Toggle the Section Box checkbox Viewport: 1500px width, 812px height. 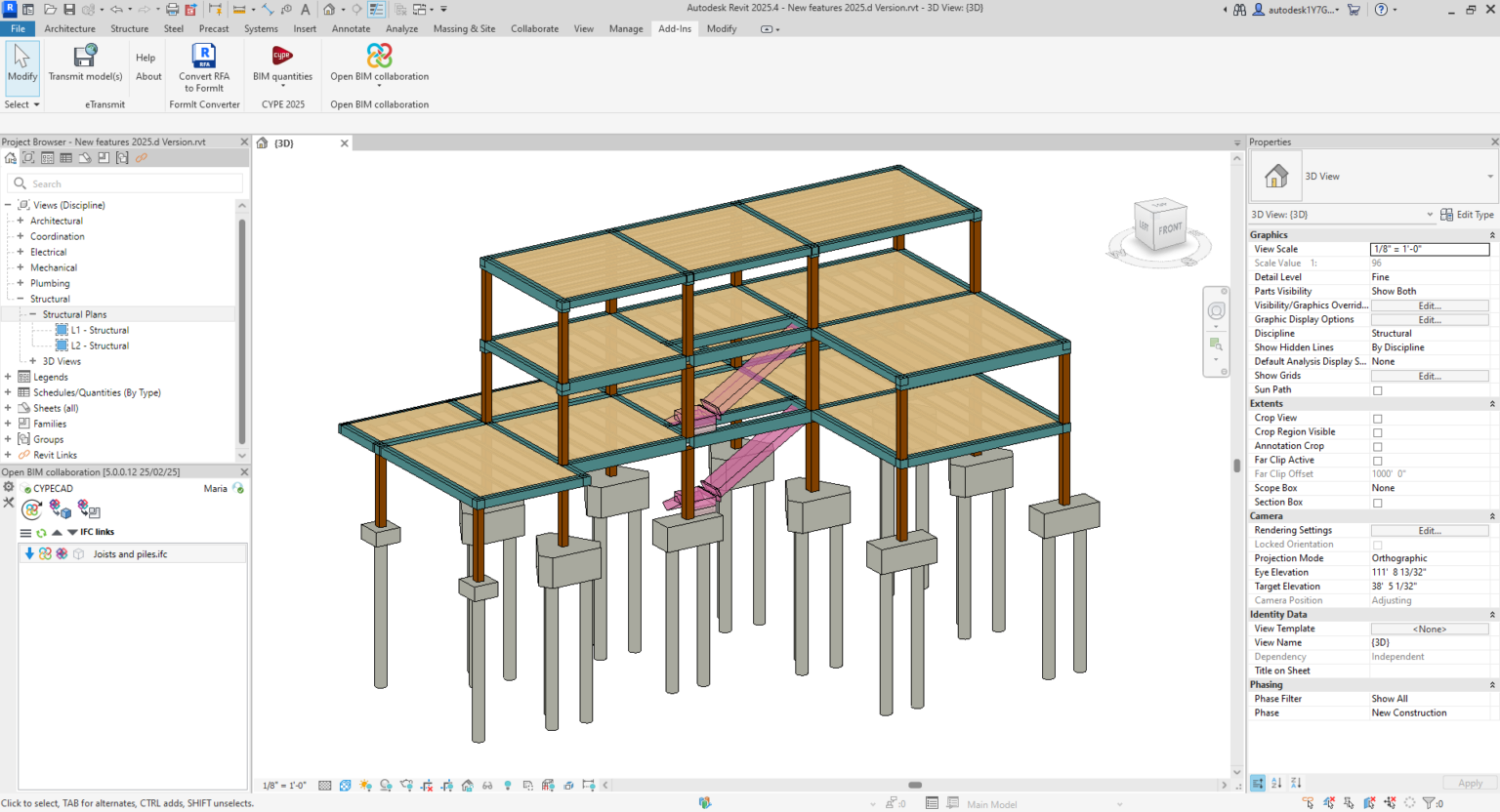click(1378, 503)
